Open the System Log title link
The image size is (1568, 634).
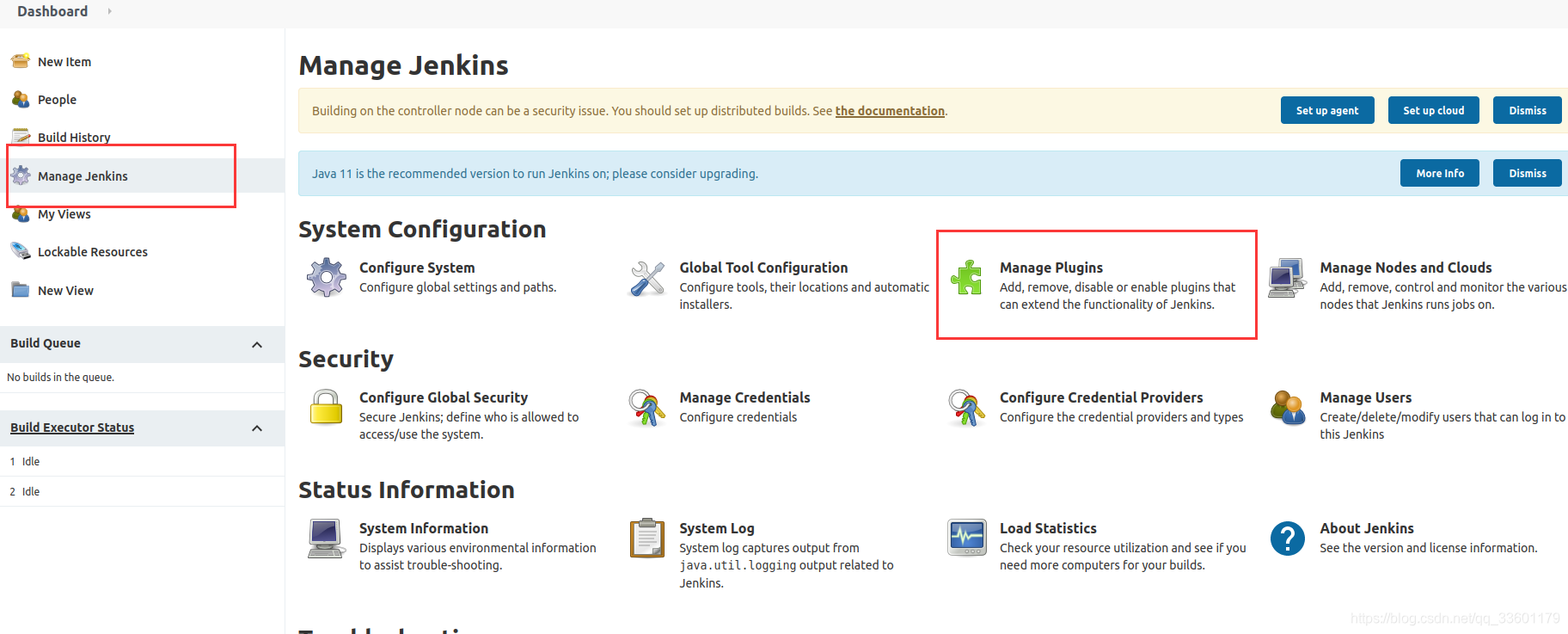pyautogui.click(x=717, y=528)
